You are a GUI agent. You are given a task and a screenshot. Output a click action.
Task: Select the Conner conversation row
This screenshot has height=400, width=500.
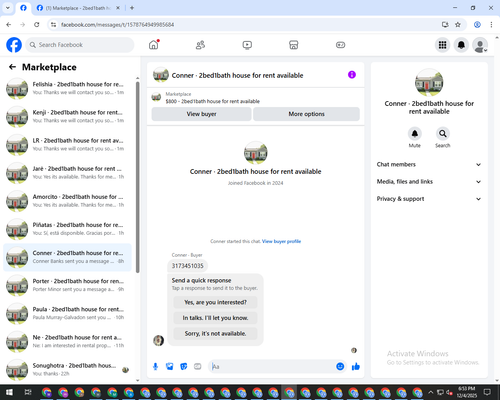67,257
